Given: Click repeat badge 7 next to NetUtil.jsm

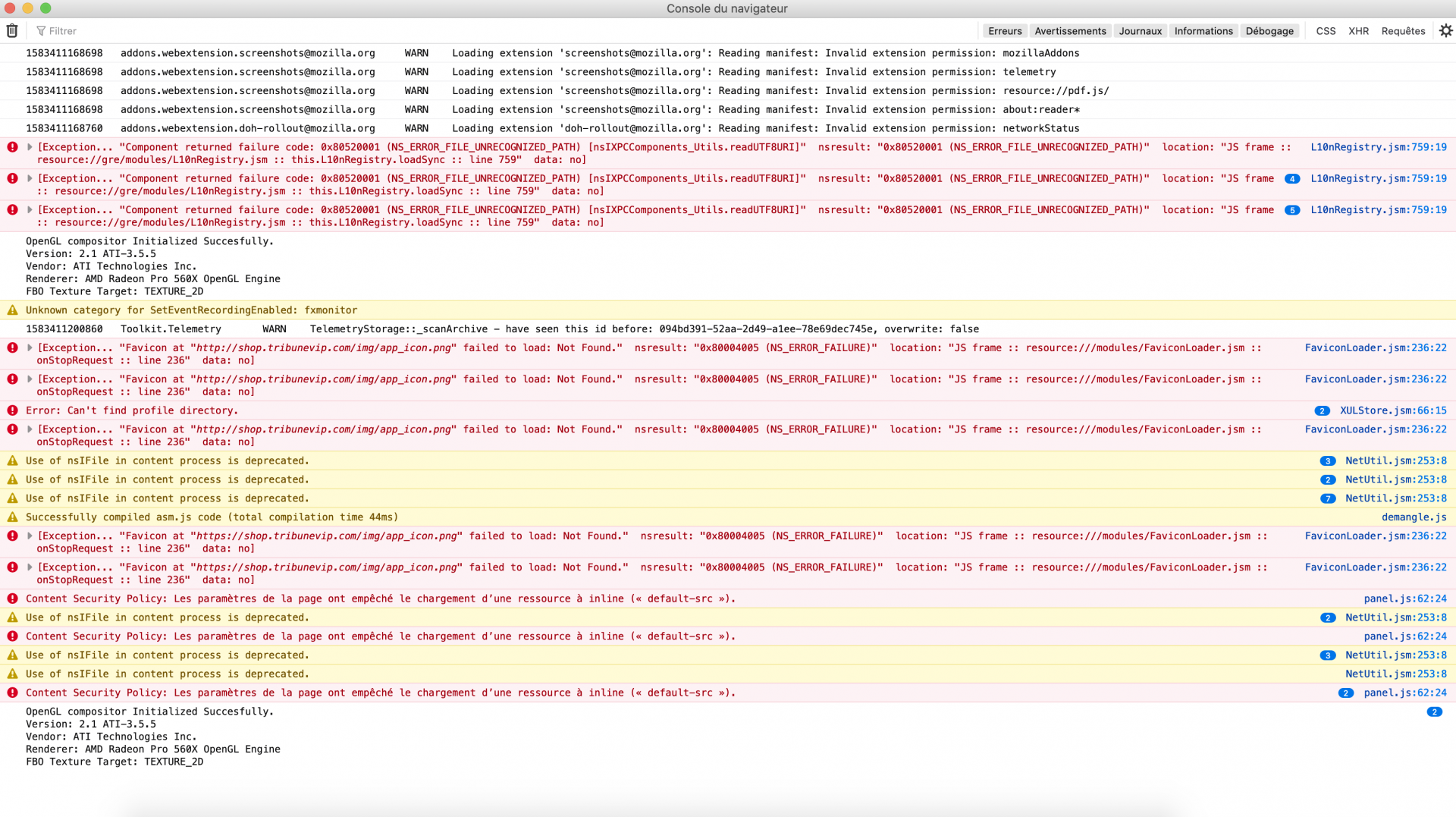Looking at the screenshot, I should (x=1328, y=499).
